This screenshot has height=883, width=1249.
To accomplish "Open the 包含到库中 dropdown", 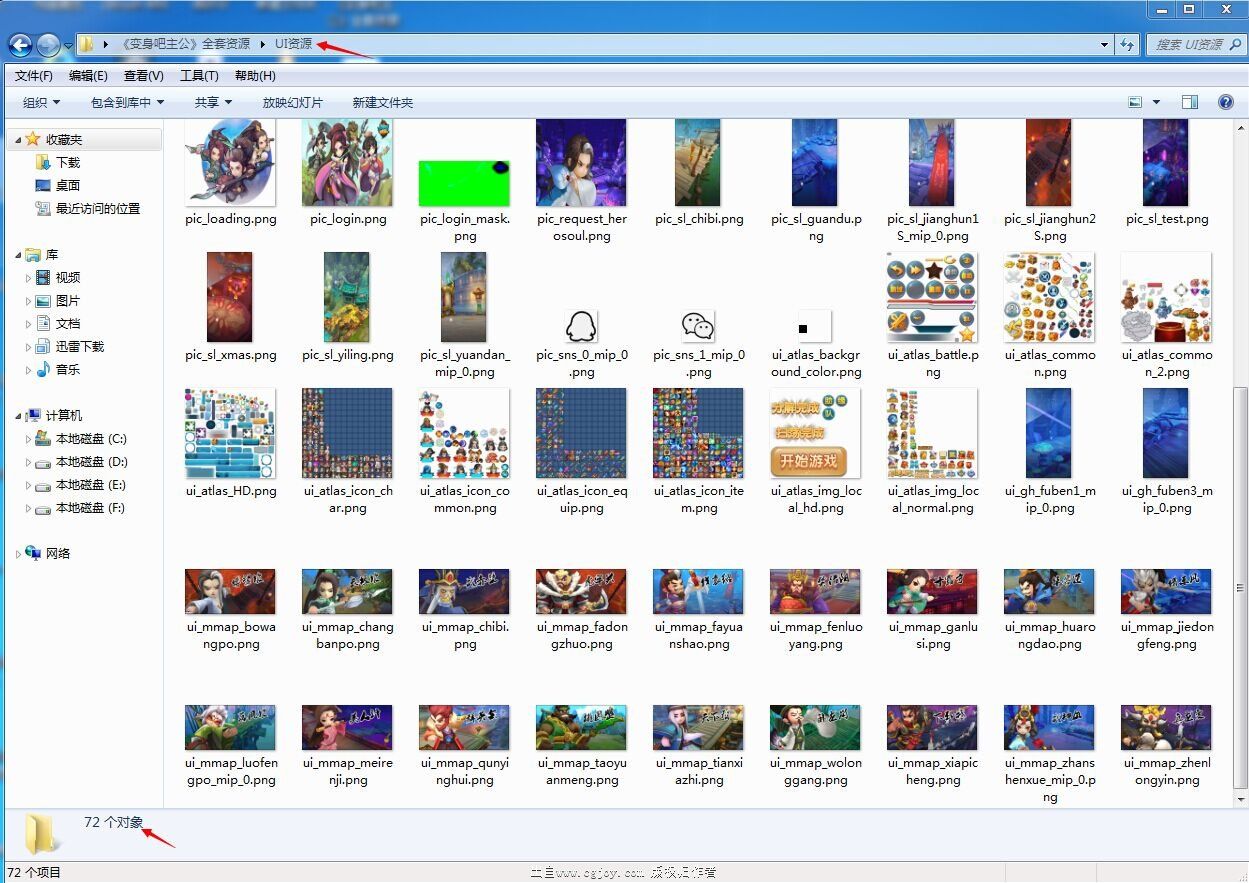I will (127, 102).
